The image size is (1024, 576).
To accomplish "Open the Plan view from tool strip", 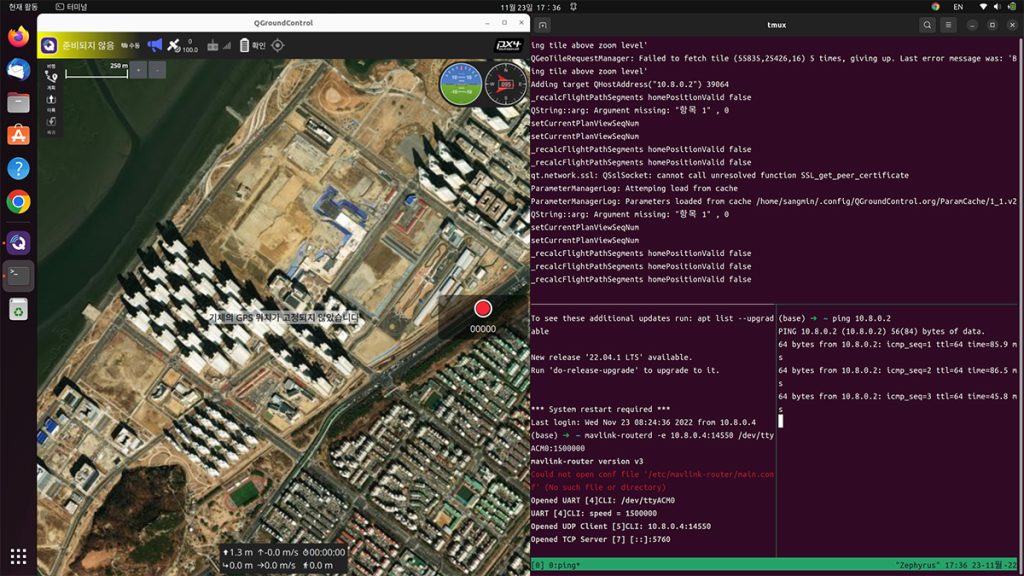I will point(51,80).
